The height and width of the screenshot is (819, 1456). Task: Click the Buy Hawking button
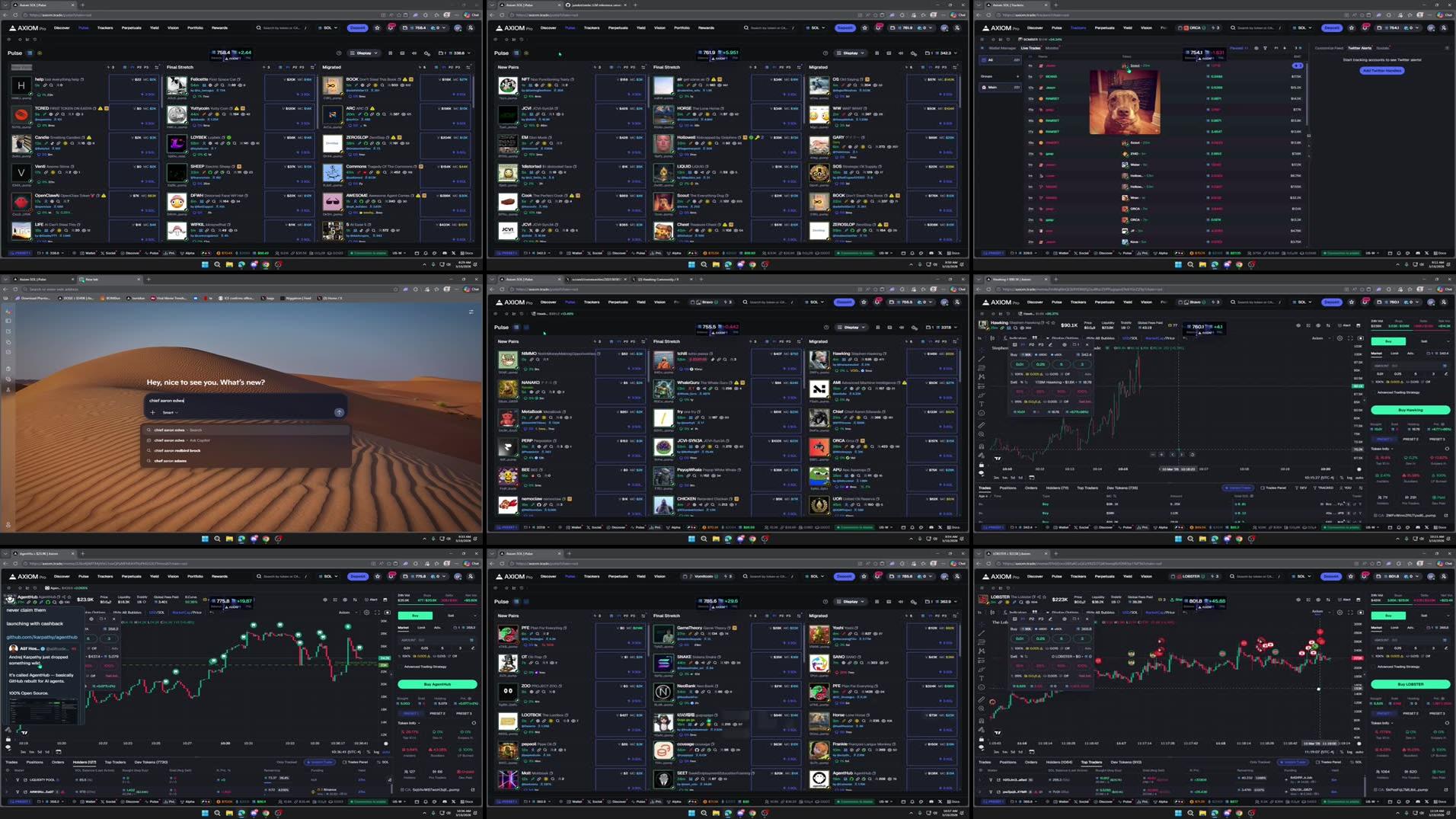1410,410
